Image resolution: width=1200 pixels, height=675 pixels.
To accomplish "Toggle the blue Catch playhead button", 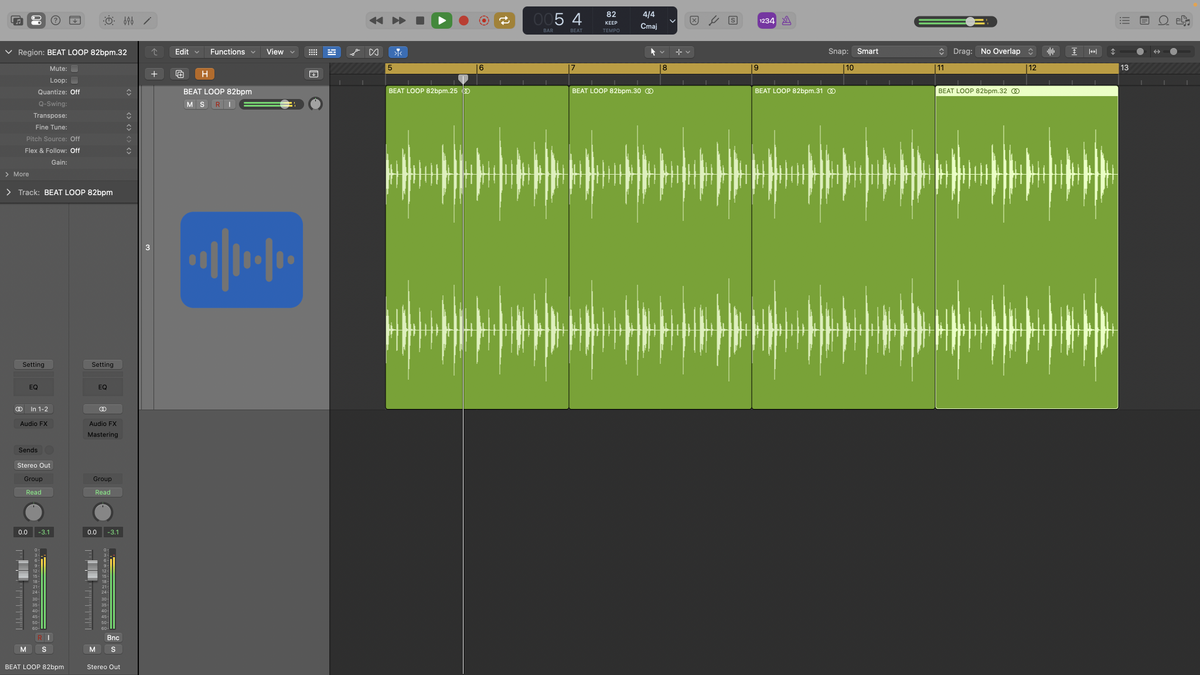I will (398, 52).
